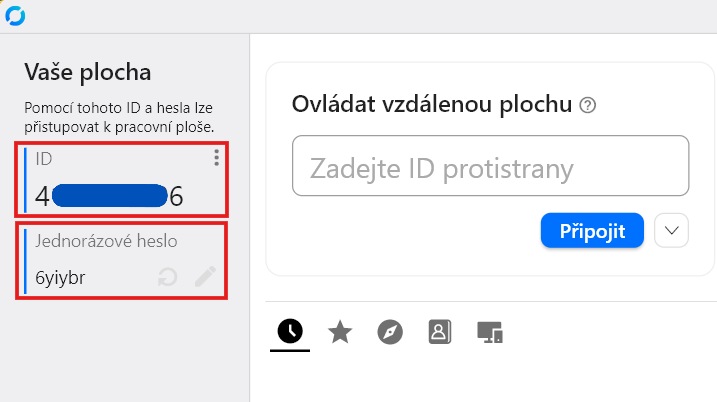Focus the Zadejte ID protistrany field
This screenshot has width=717, height=402.
[490, 167]
